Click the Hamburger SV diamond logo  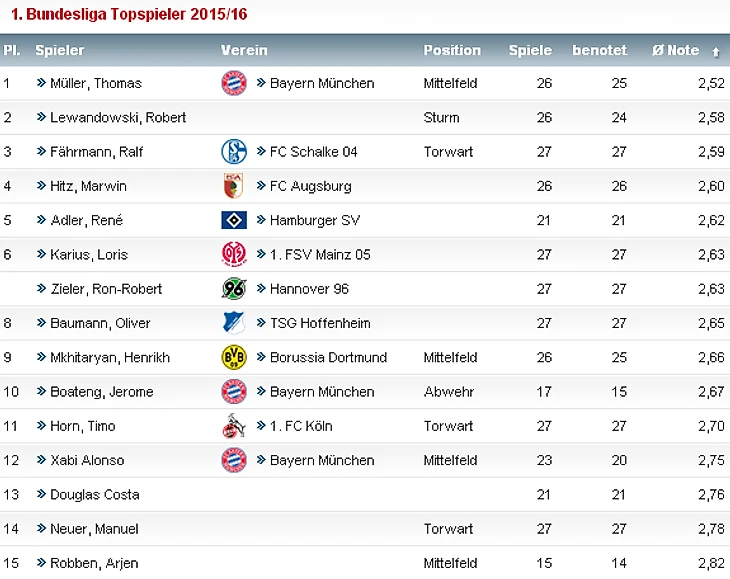[234, 220]
